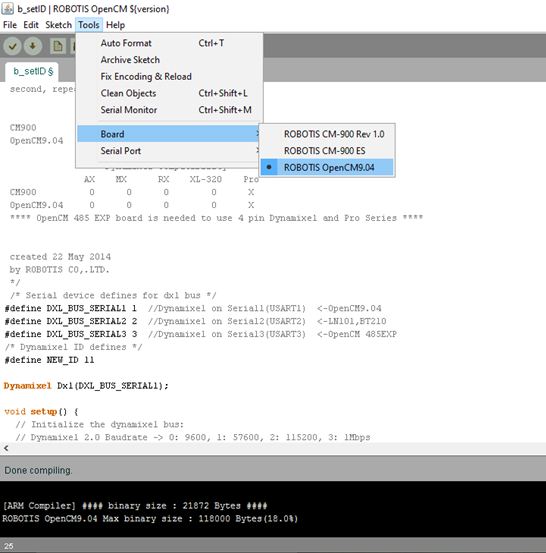Click '#define DXL_BUS_SERIAL1 1' code line
Screen dimensions: 546x553
[71, 309]
